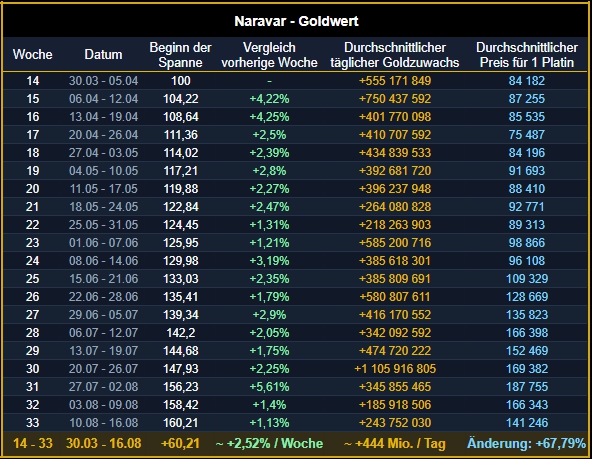Select the week 14 row number
This screenshot has height=459, width=592.
[32, 81]
